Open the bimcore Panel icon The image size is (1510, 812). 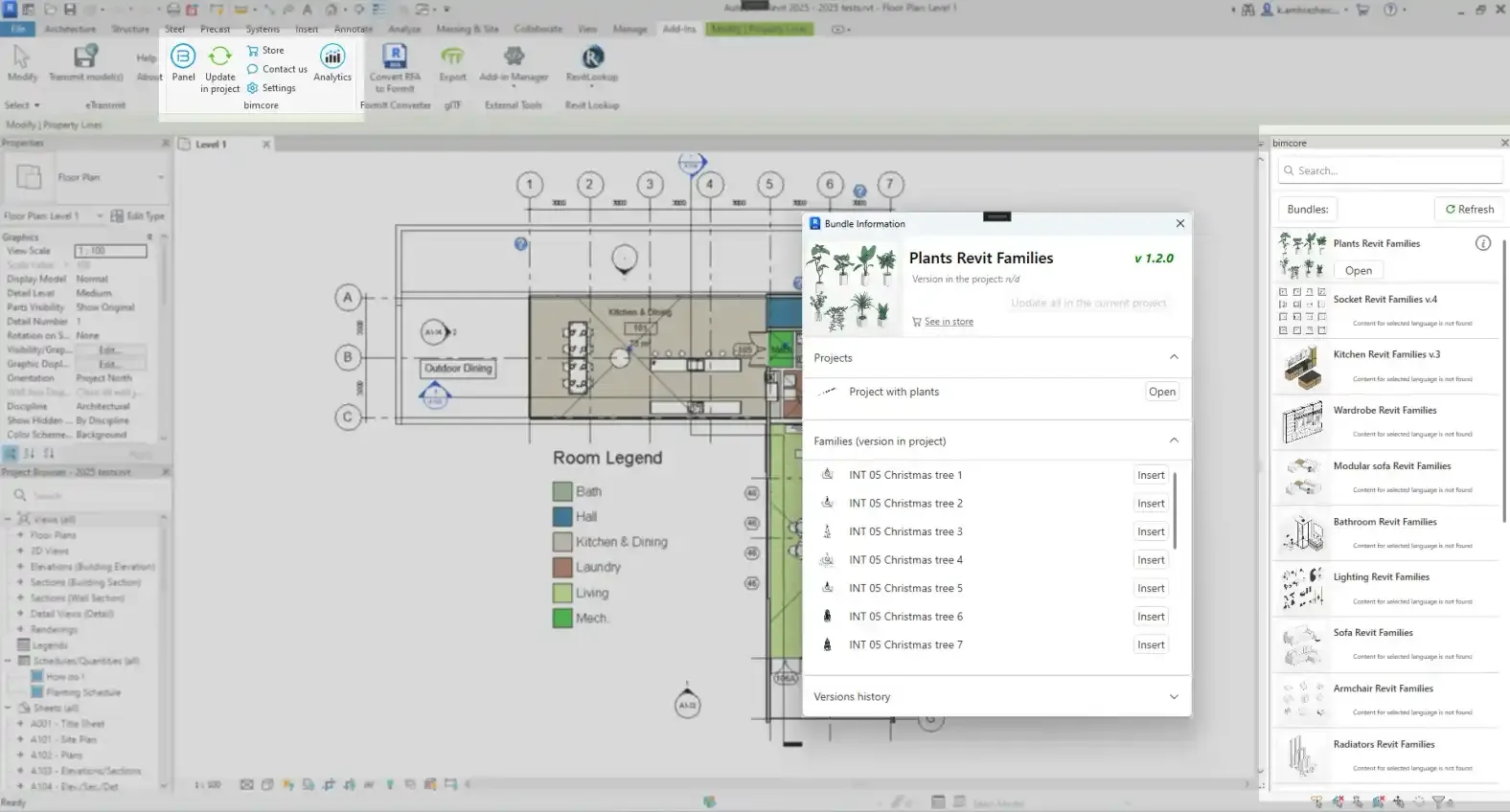(183, 56)
